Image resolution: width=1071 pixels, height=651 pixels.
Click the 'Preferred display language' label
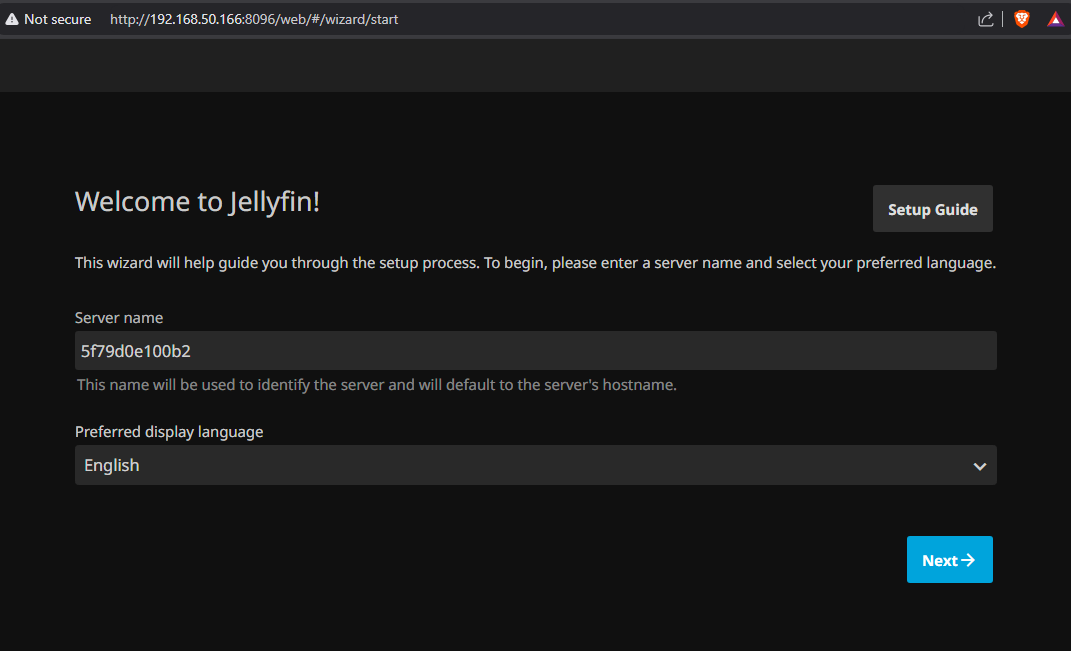169,432
